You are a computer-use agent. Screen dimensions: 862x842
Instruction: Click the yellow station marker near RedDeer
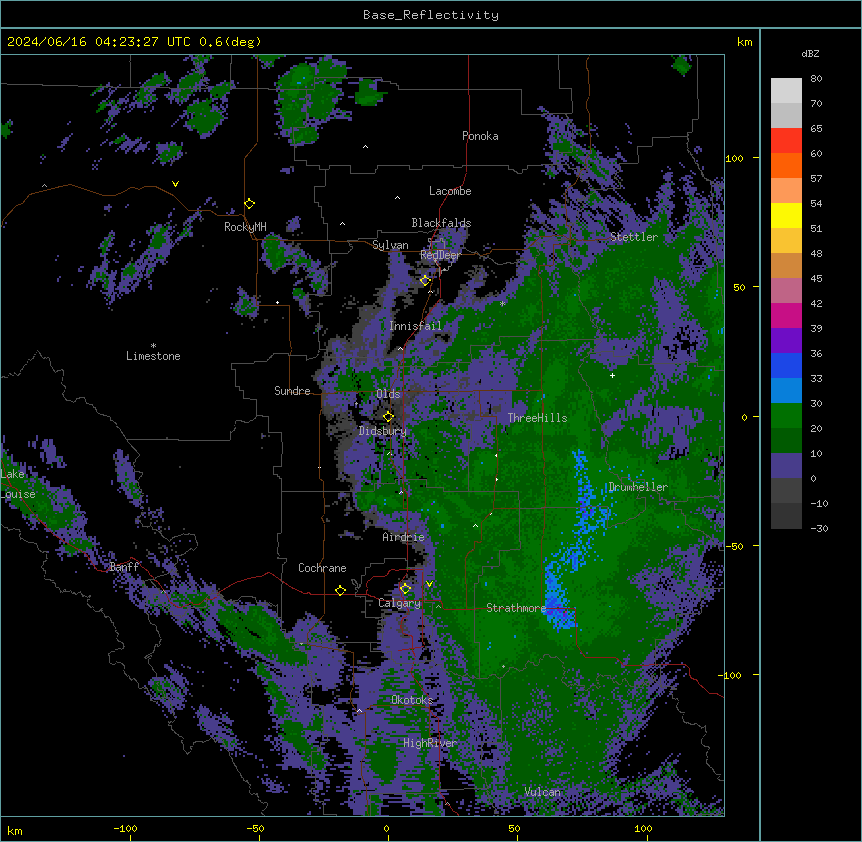coord(425,280)
